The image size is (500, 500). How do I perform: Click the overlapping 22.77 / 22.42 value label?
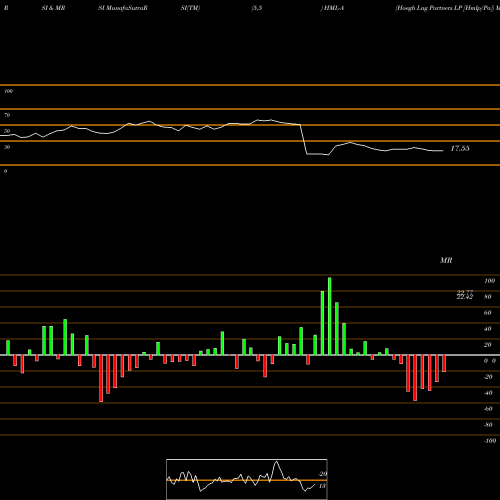tap(465, 295)
